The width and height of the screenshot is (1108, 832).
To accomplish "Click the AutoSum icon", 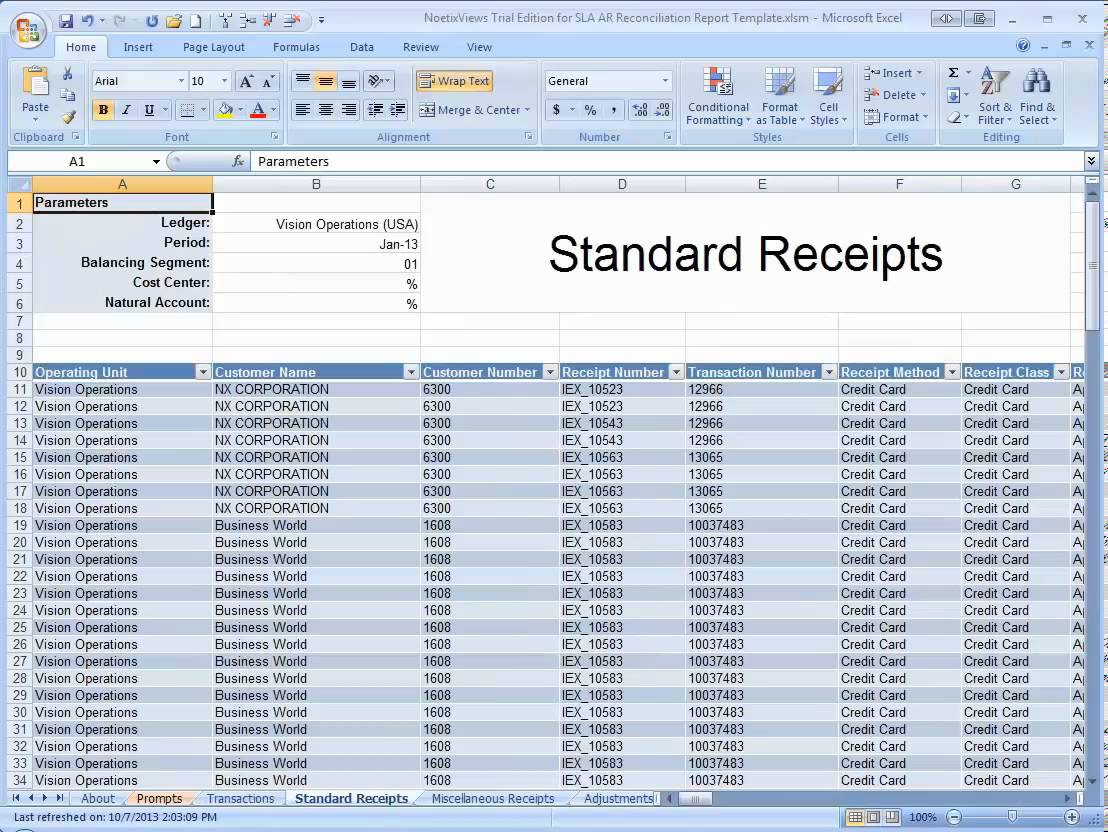I will (x=953, y=72).
